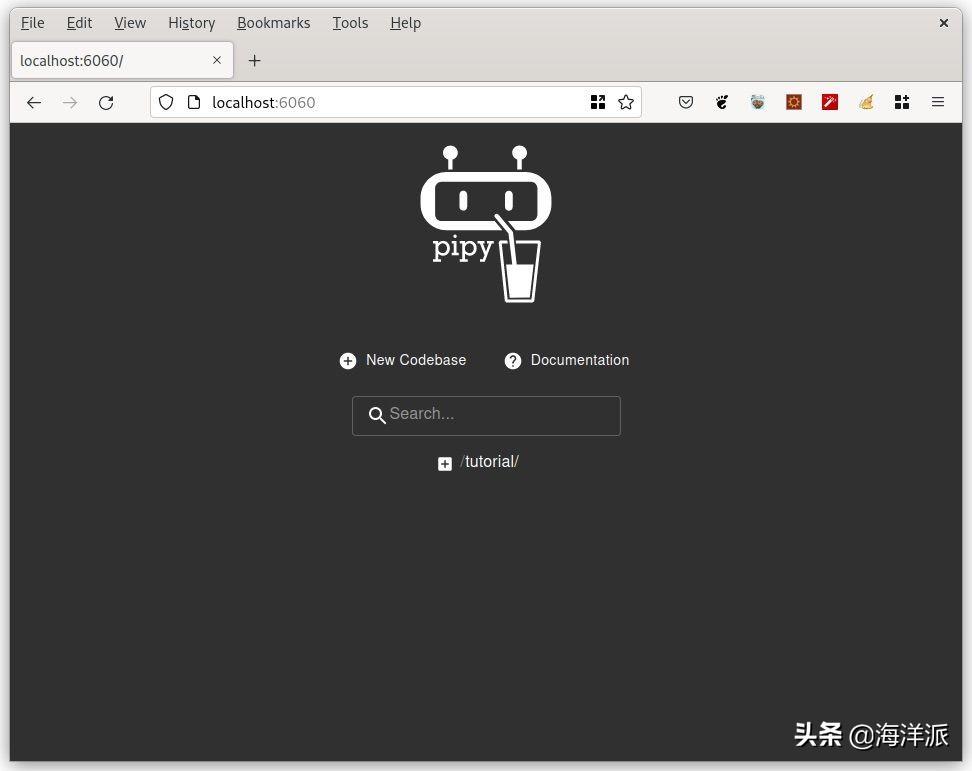This screenshot has height=771, width=972.
Task: Click the Pipy robot logo
Action: coord(486,224)
